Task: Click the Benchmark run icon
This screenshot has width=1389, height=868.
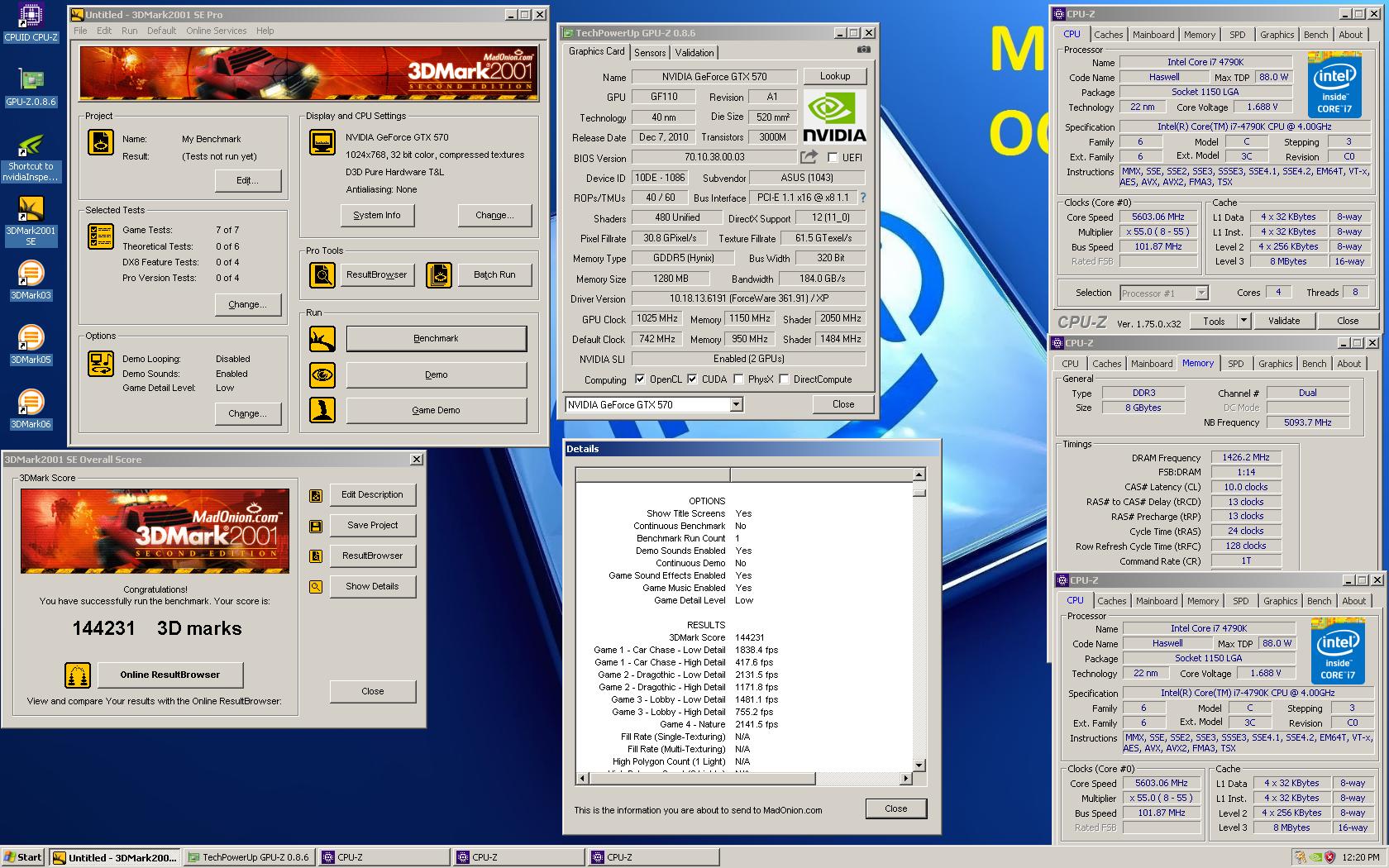Action: point(322,339)
